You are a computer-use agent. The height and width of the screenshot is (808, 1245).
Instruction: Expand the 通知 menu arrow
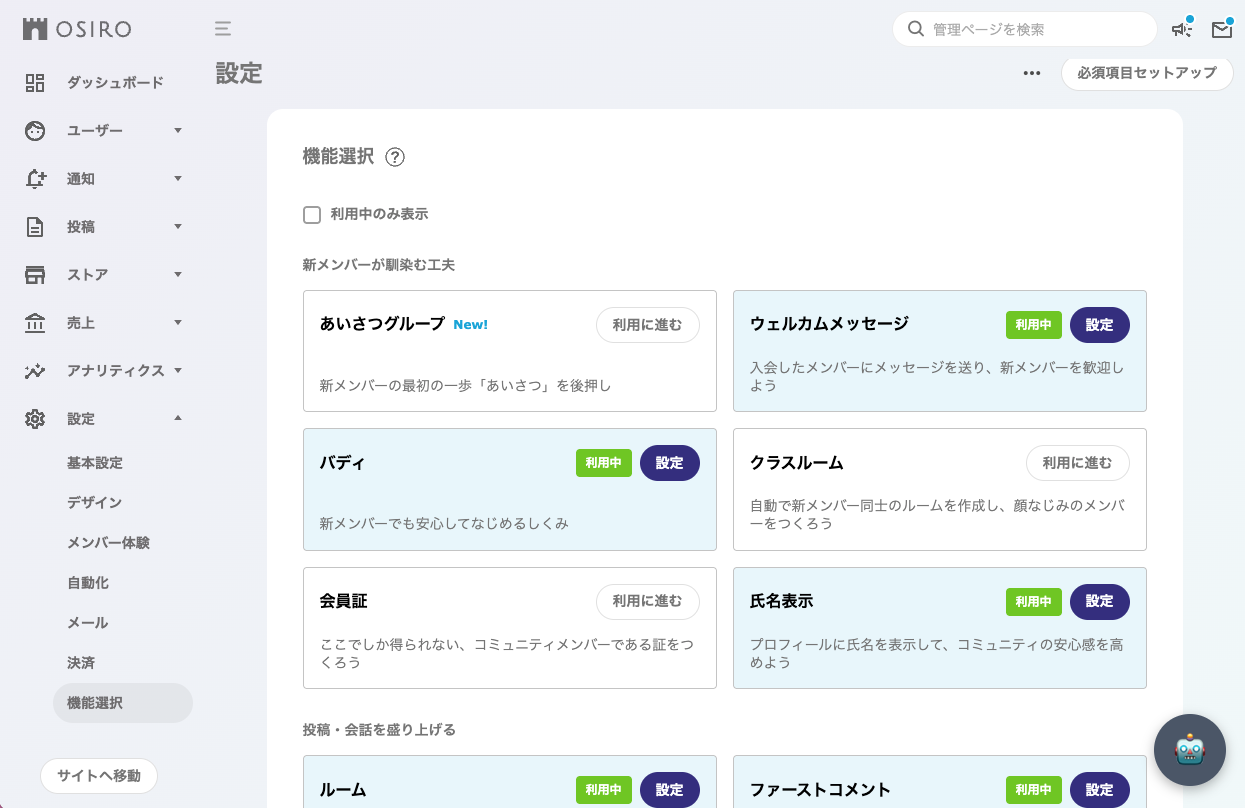point(178,178)
